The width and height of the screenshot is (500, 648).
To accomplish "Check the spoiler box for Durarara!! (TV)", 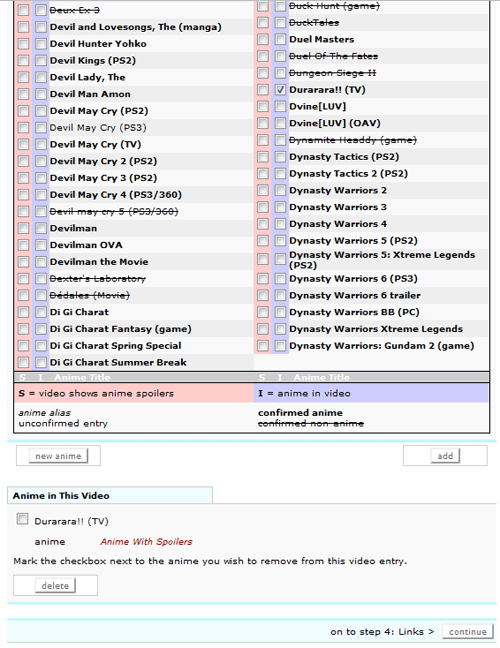I will click(x=263, y=90).
